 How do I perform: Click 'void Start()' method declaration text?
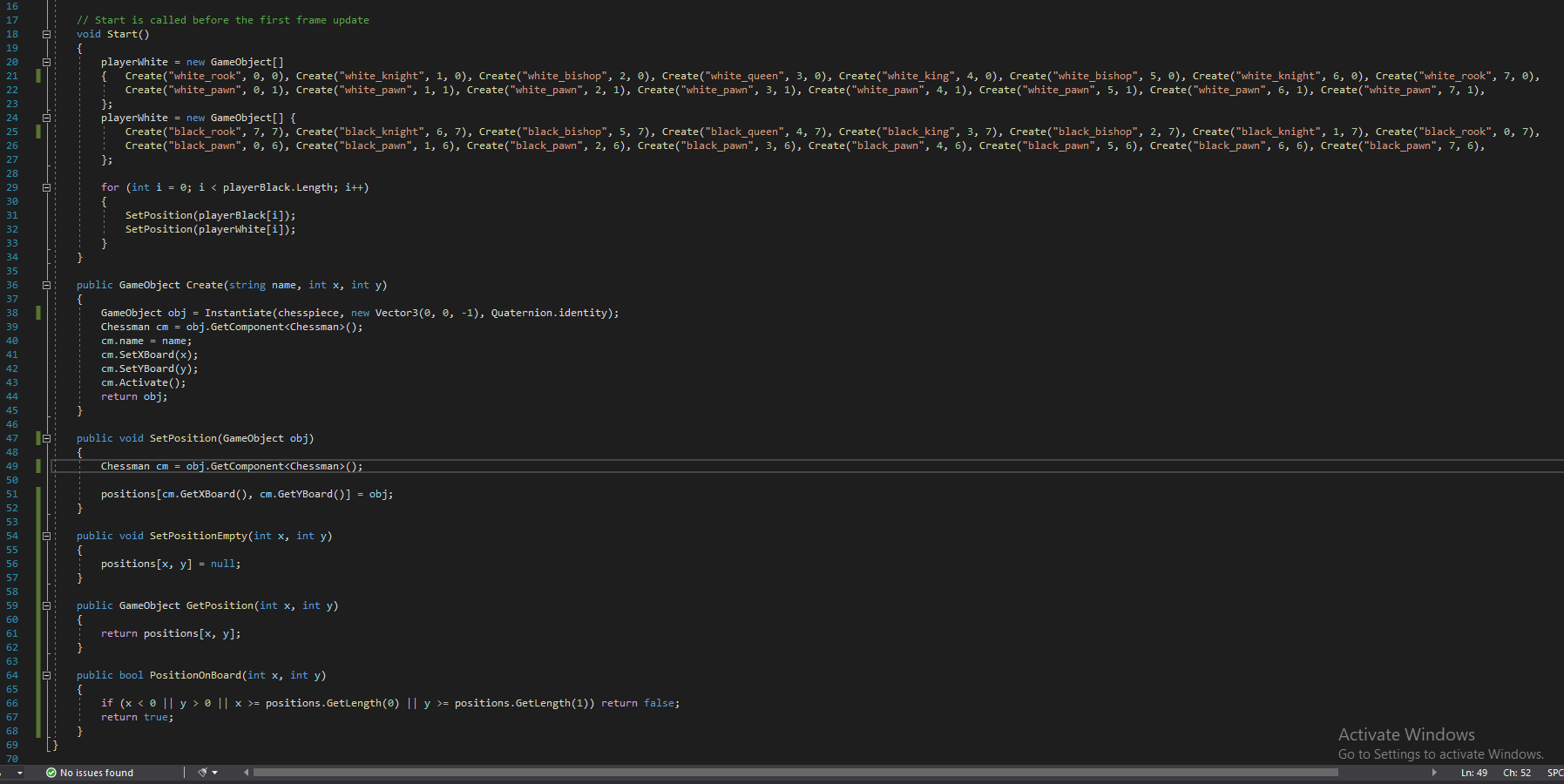pyautogui.click(x=113, y=34)
